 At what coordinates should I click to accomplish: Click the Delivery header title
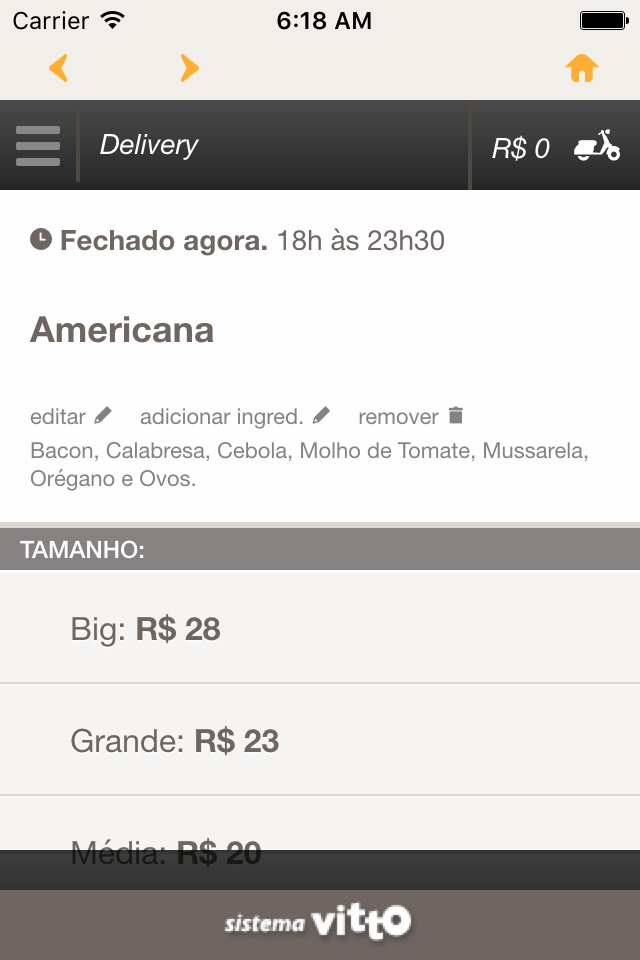149,145
